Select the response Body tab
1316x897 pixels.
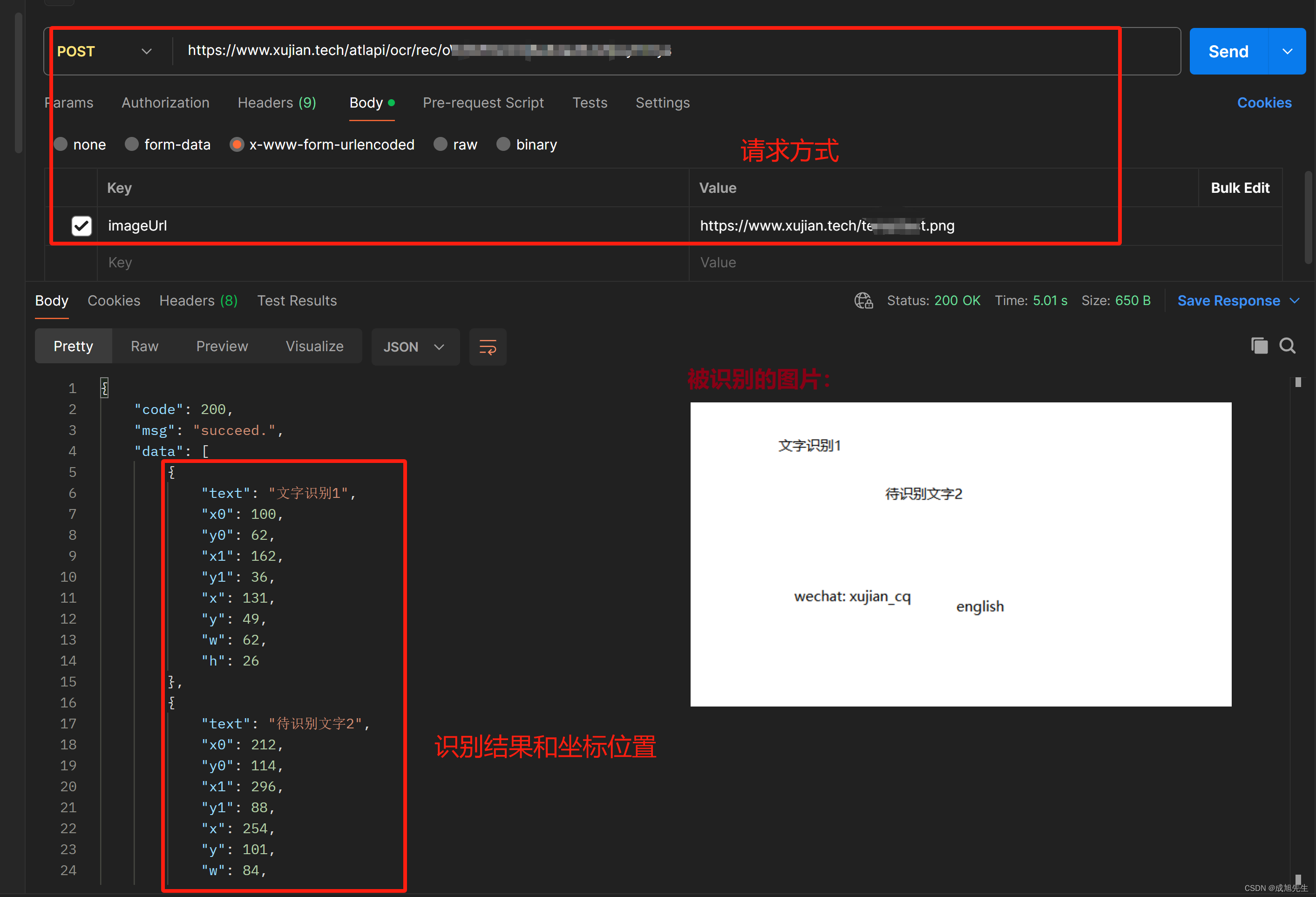(x=52, y=301)
